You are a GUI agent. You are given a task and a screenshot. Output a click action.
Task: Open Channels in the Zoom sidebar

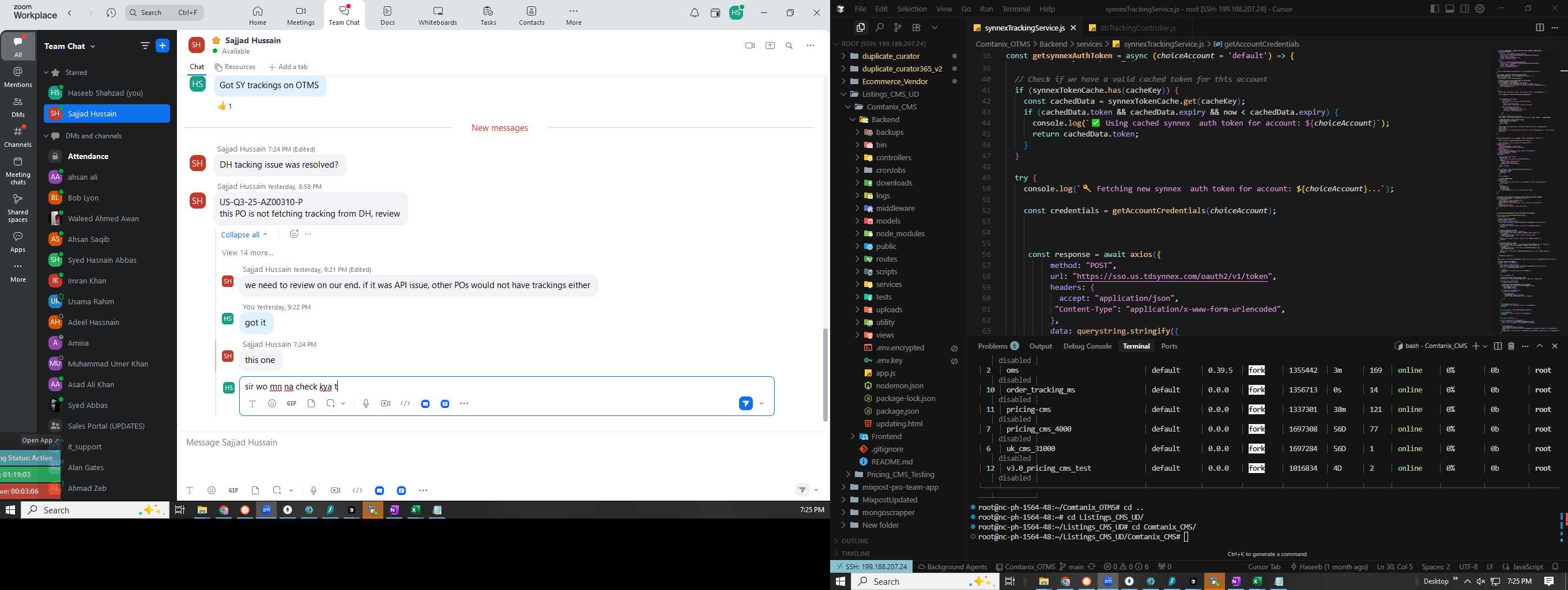pos(18,136)
